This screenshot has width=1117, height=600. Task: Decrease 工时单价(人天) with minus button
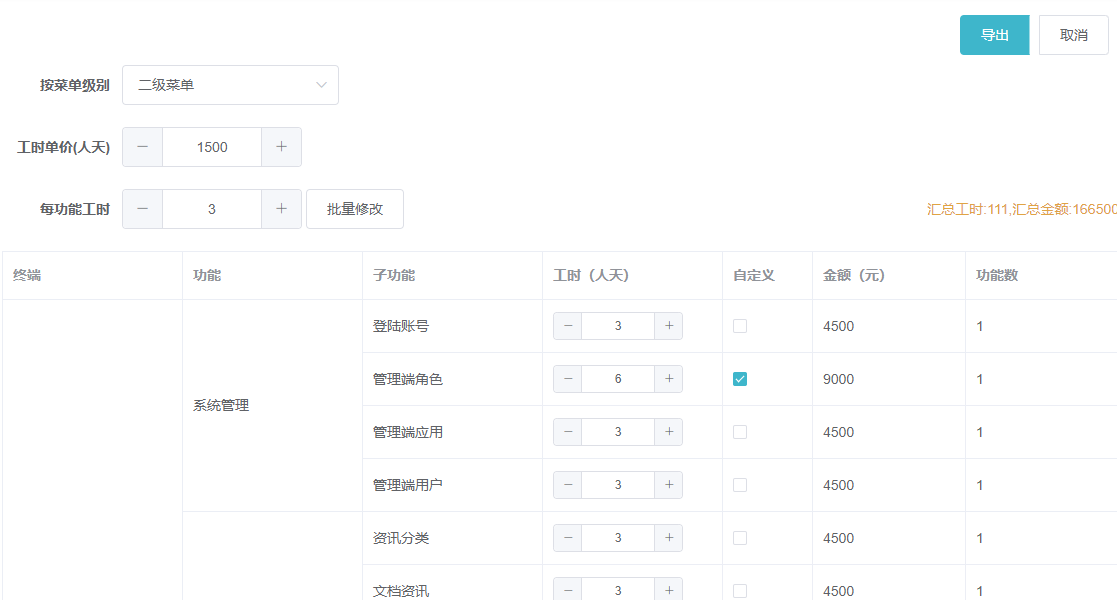(142, 147)
